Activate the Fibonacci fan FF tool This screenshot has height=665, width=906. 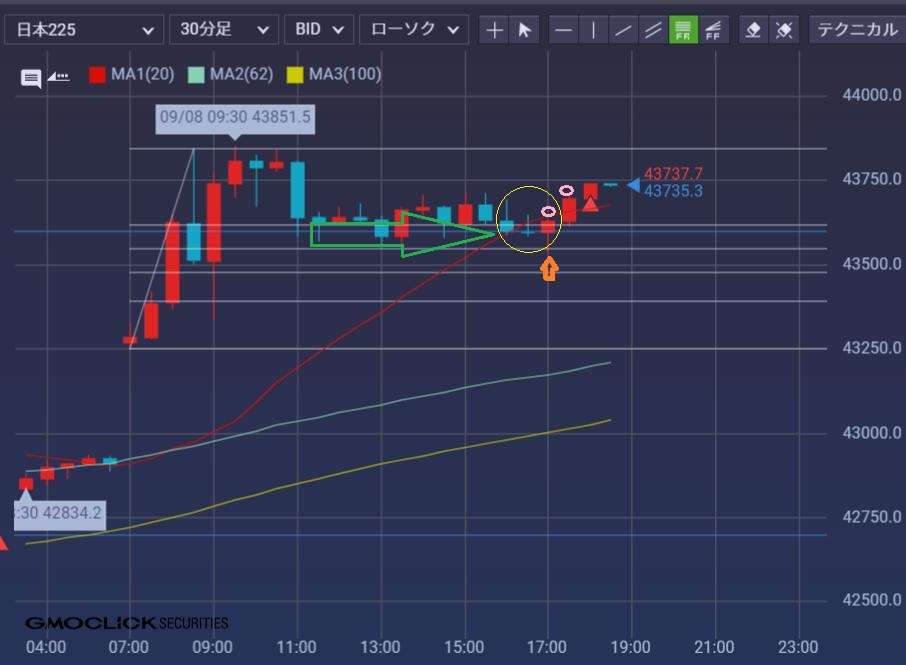713,30
